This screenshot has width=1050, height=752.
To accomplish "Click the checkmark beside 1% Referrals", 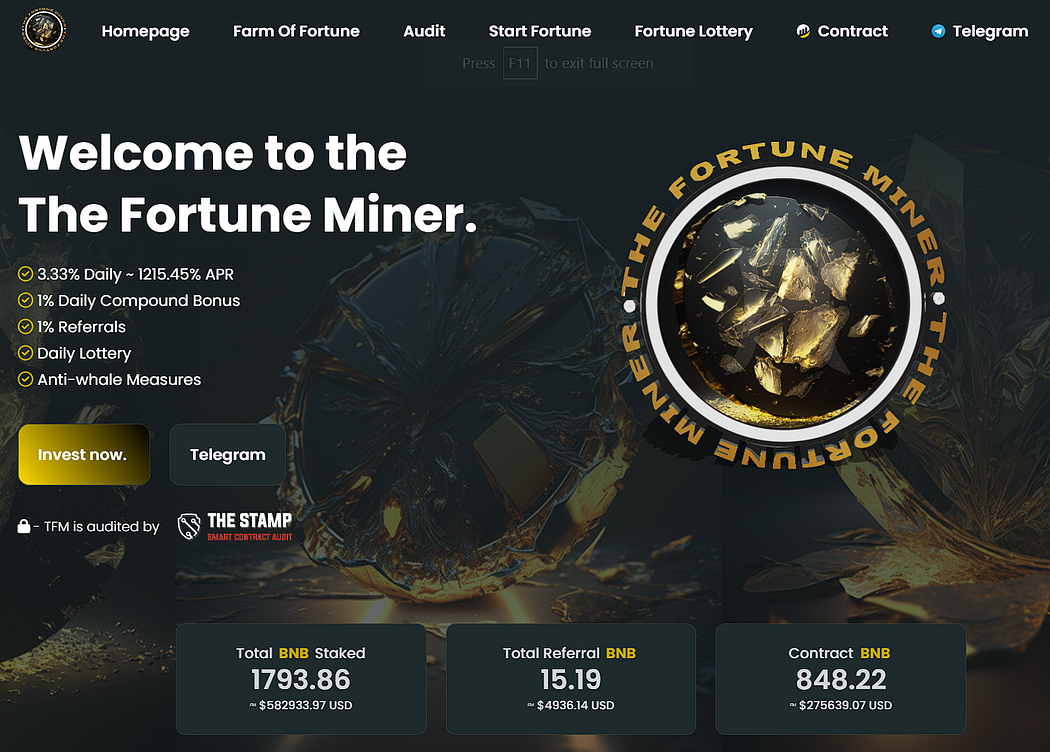I will pos(25,327).
